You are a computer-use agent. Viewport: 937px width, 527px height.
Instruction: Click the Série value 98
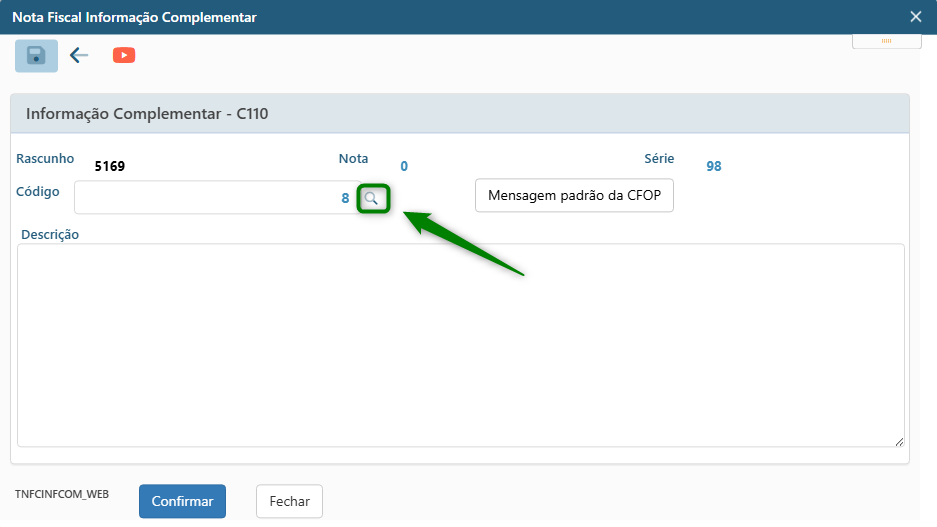(714, 166)
